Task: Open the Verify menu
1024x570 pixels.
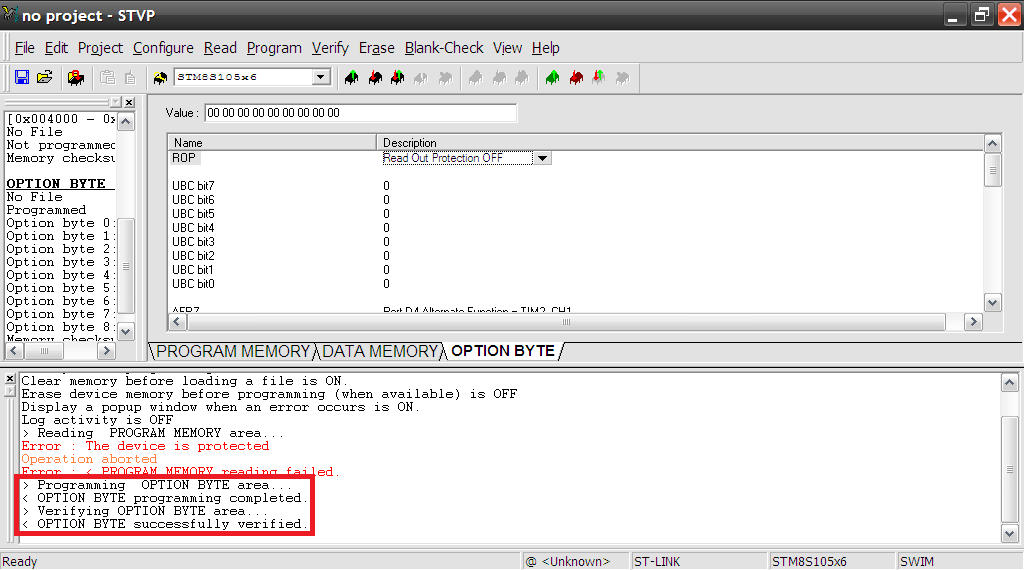Action: click(x=330, y=48)
